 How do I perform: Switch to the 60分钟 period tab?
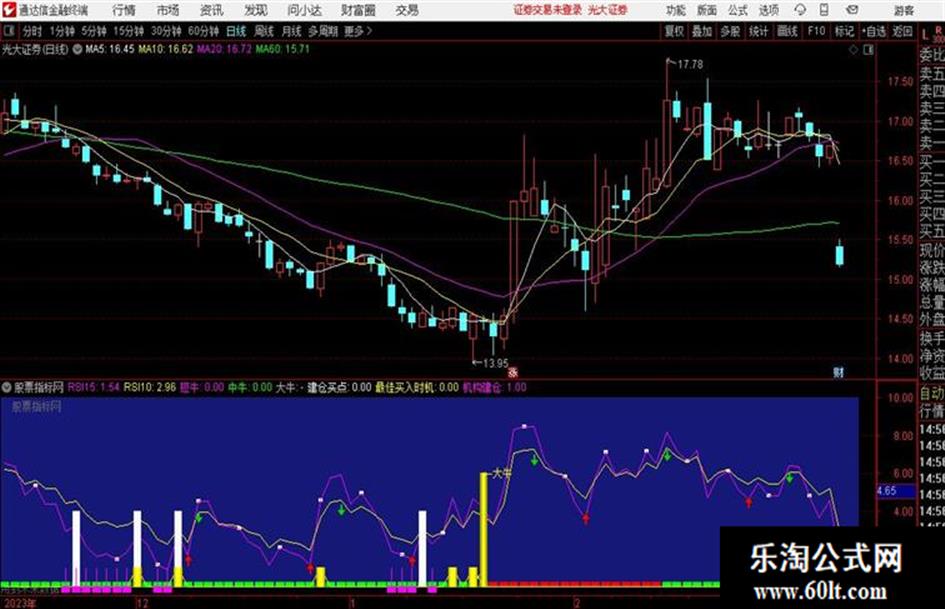click(203, 31)
